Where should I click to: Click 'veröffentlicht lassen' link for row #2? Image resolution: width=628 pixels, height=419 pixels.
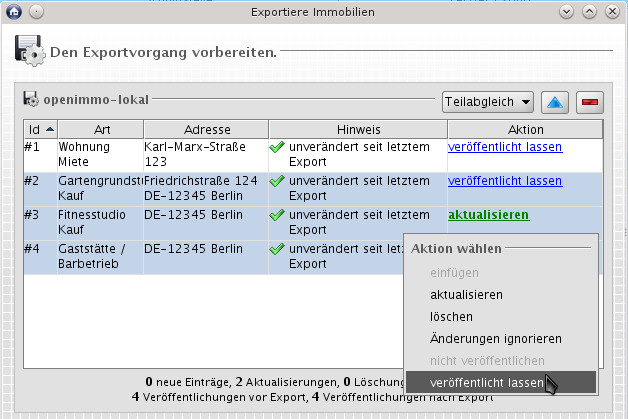(x=505, y=181)
